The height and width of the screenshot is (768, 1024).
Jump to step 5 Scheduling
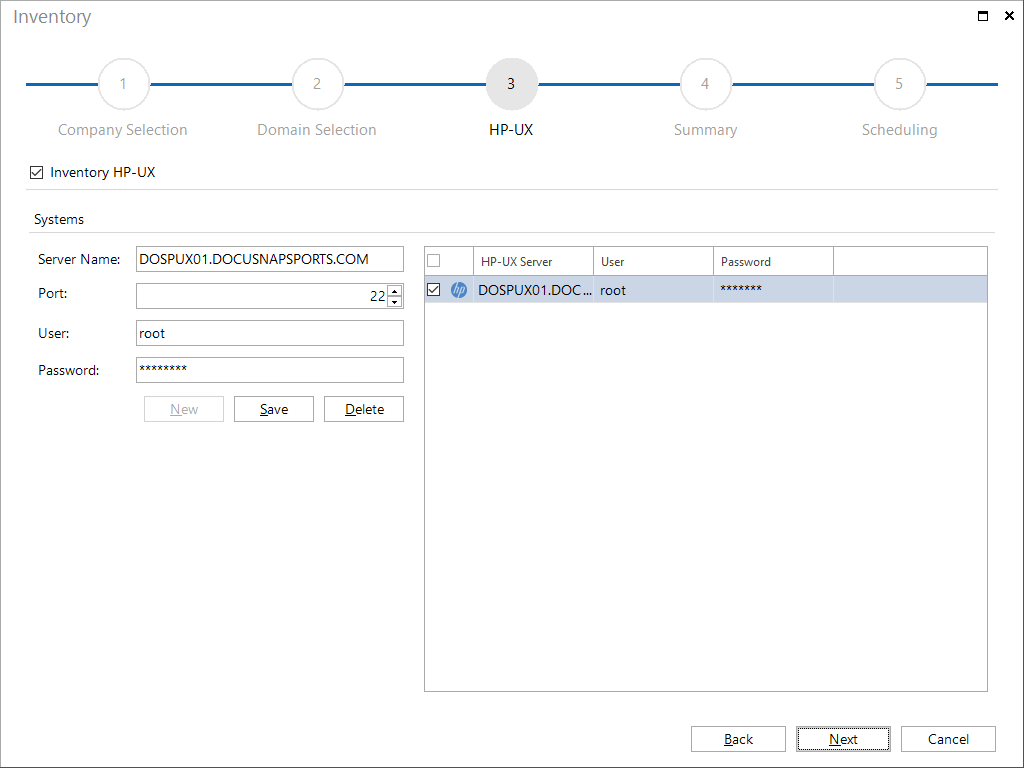[x=899, y=84]
